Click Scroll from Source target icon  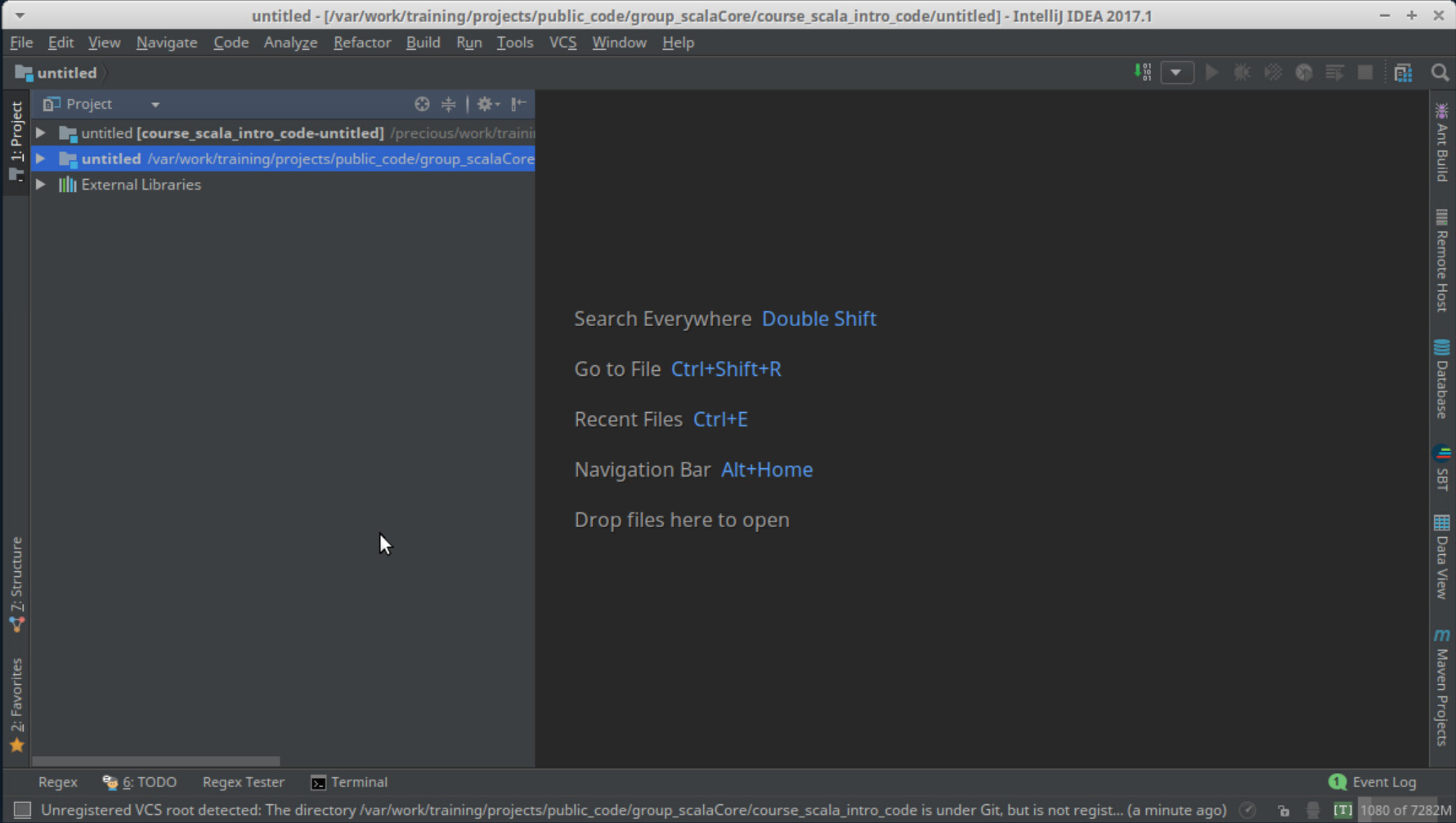422,104
